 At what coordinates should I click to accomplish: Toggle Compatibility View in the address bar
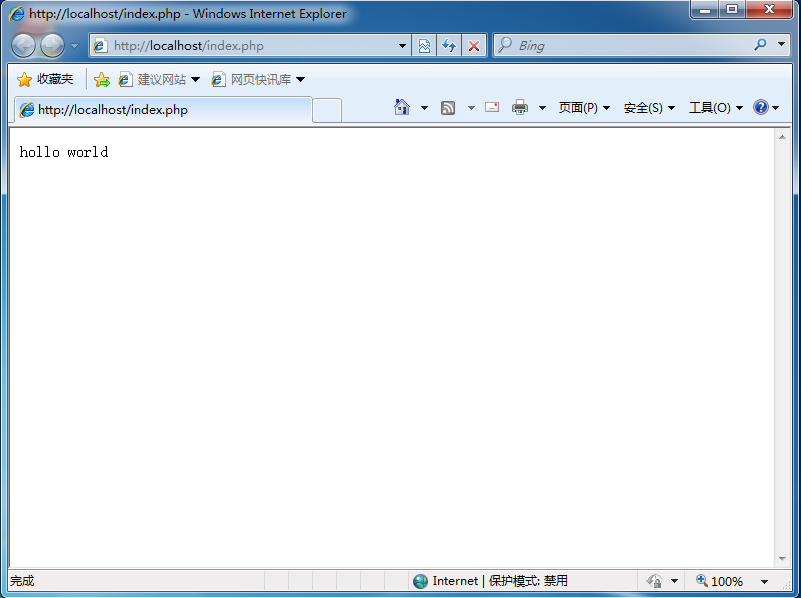coord(425,46)
